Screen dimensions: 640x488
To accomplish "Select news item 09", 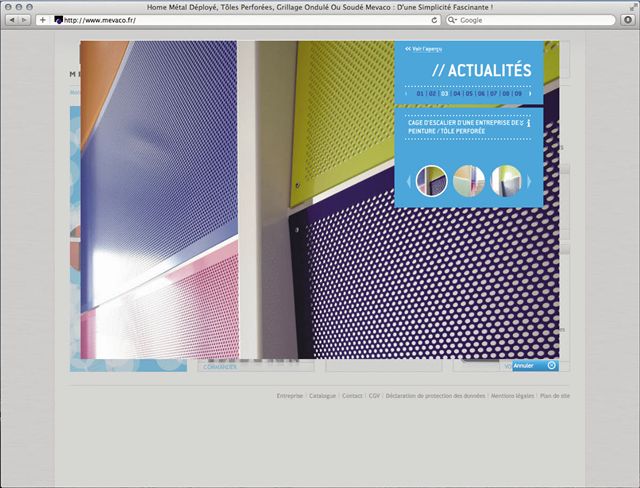I will point(518,93).
